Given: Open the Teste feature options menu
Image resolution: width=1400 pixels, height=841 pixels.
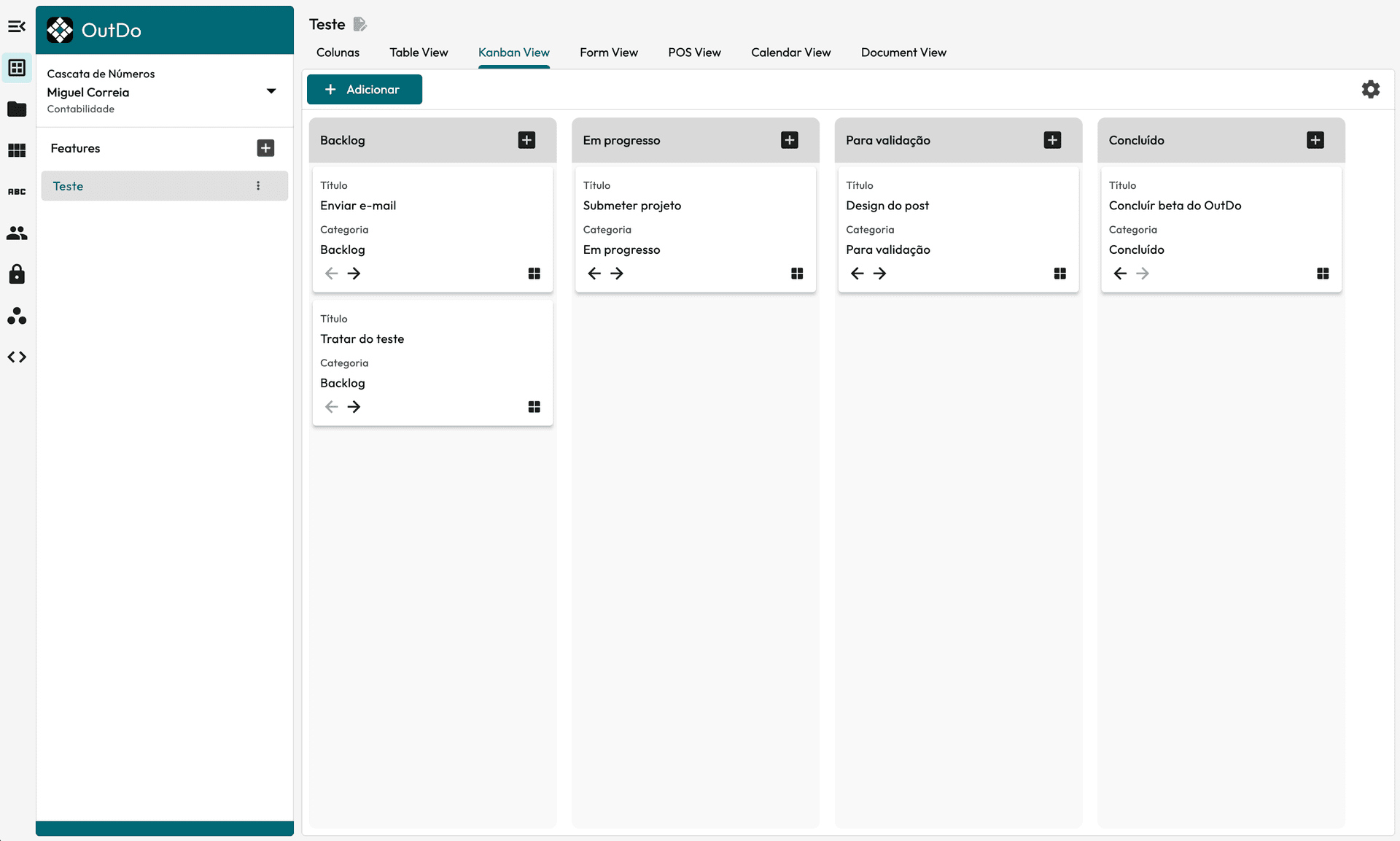Looking at the screenshot, I should (x=257, y=186).
